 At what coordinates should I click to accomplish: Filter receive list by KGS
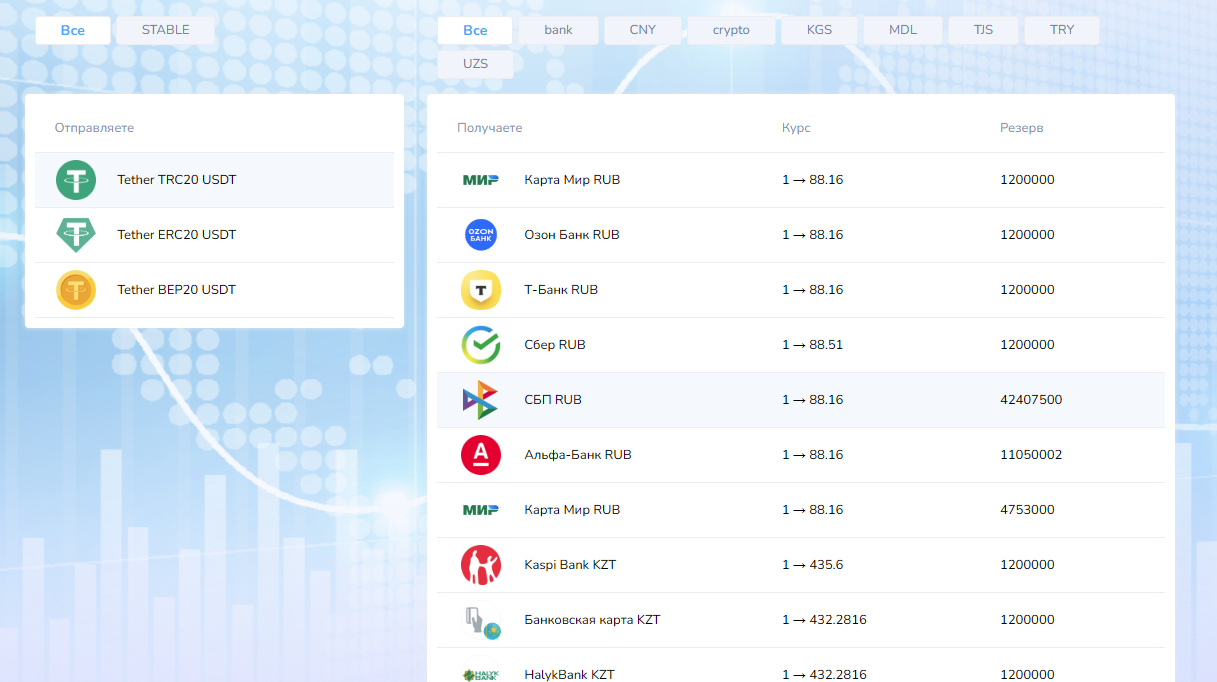coord(819,30)
